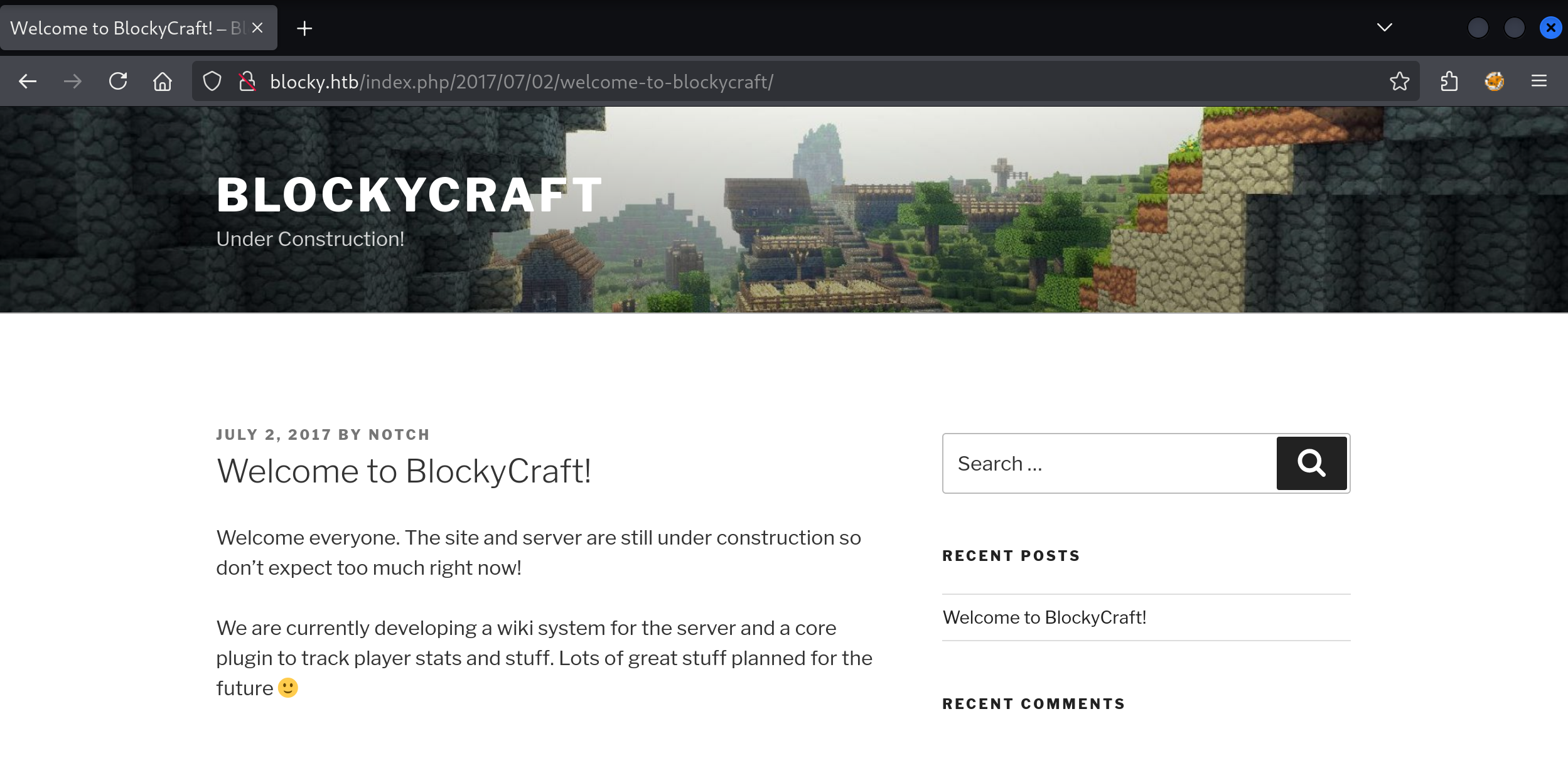This screenshot has height=768, width=1568.
Task: Open the NOTCH author link
Action: point(399,435)
